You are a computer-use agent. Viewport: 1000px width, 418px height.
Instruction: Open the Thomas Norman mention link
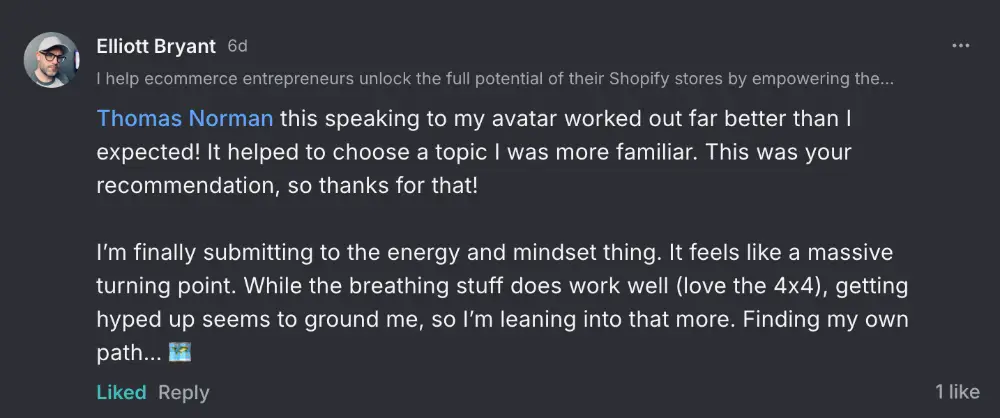[185, 119]
